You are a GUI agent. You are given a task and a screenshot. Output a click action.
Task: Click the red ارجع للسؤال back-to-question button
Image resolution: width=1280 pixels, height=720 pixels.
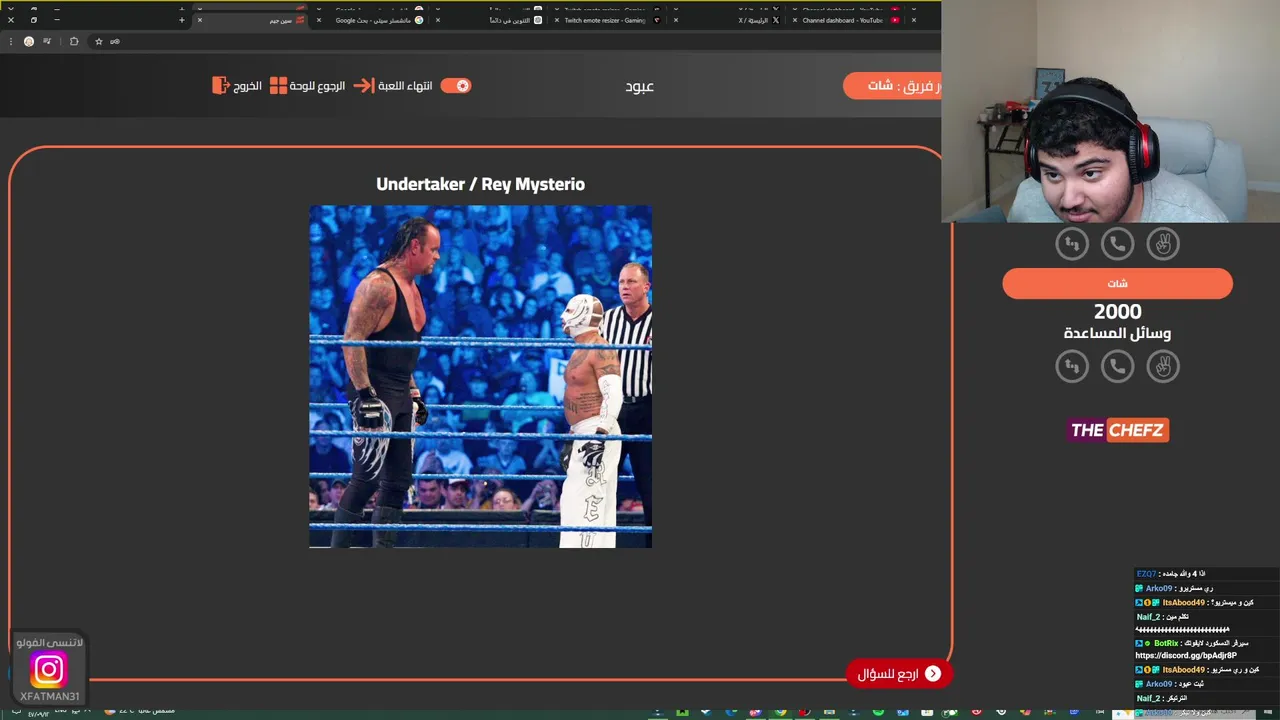tap(898, 674)
